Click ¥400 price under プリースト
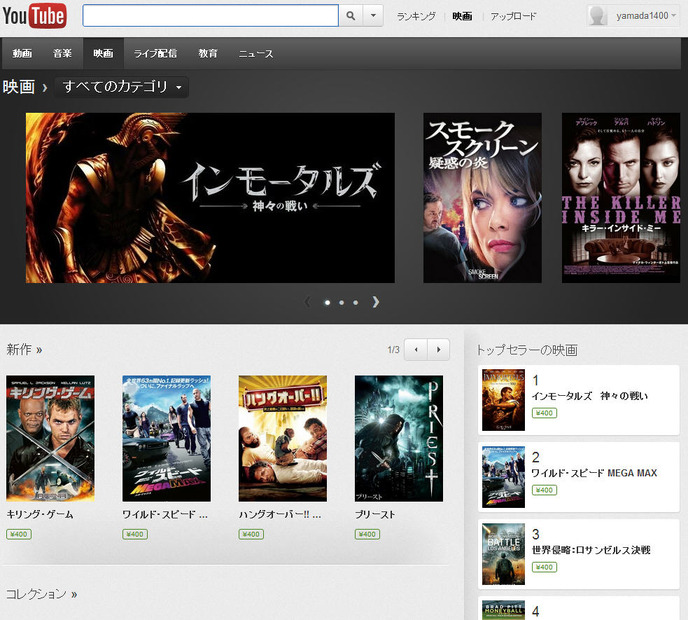 367,534
